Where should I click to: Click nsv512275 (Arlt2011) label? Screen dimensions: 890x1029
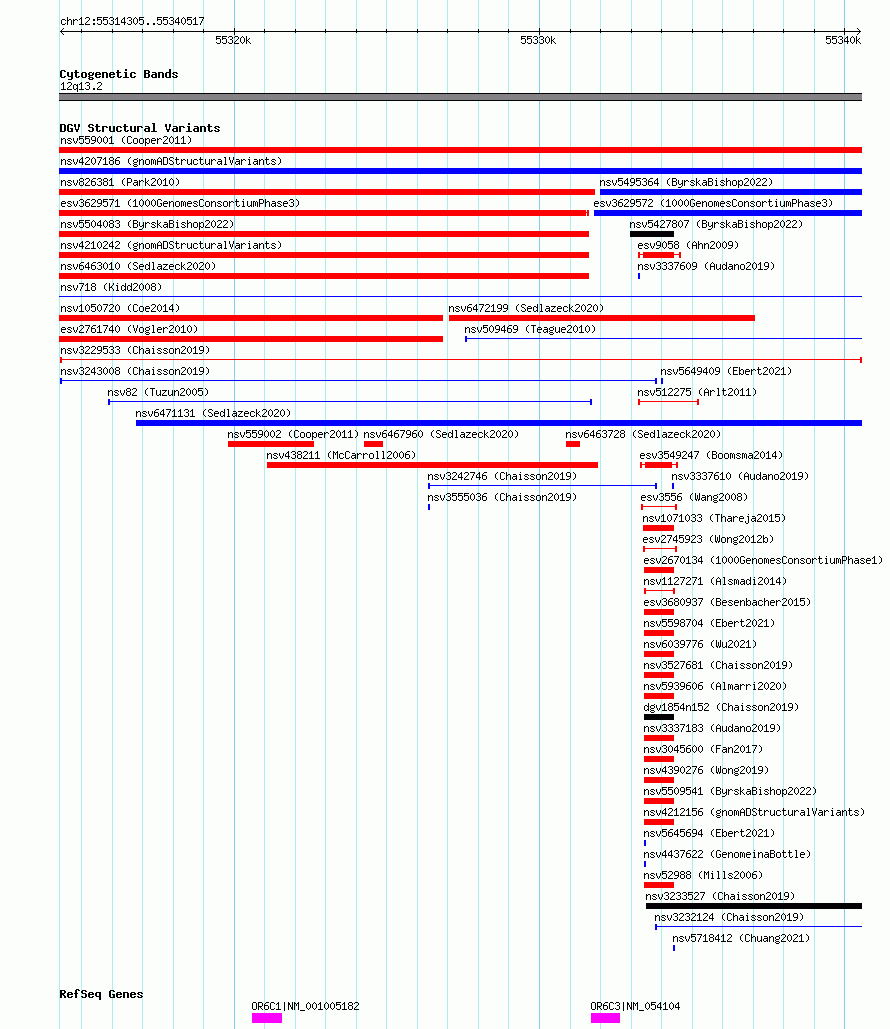point(697,392)
